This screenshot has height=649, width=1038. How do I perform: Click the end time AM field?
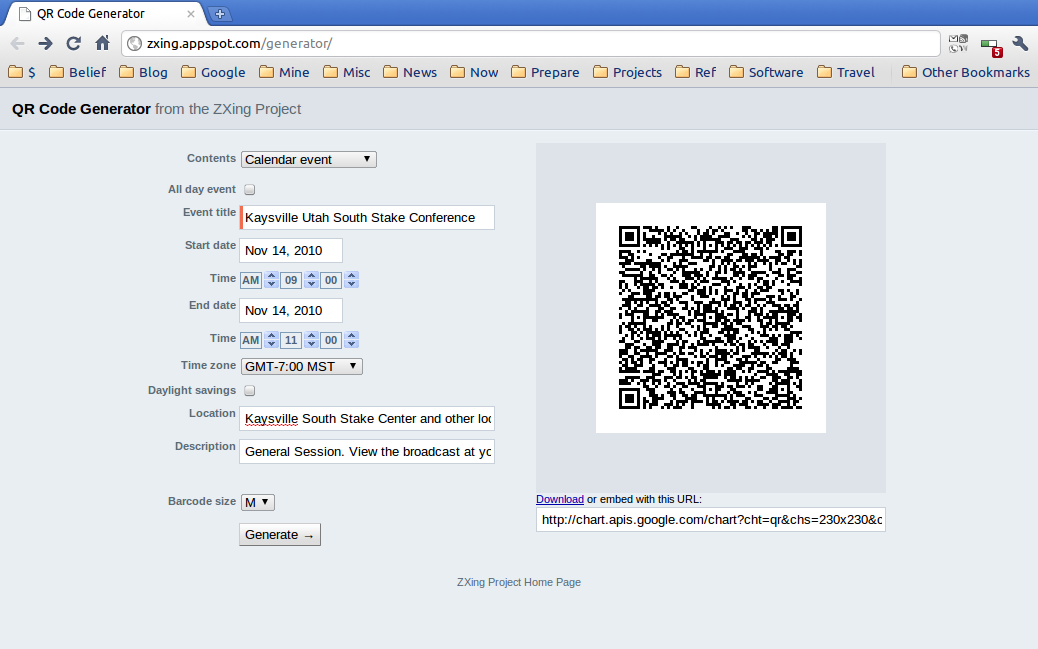click(251, 340)
